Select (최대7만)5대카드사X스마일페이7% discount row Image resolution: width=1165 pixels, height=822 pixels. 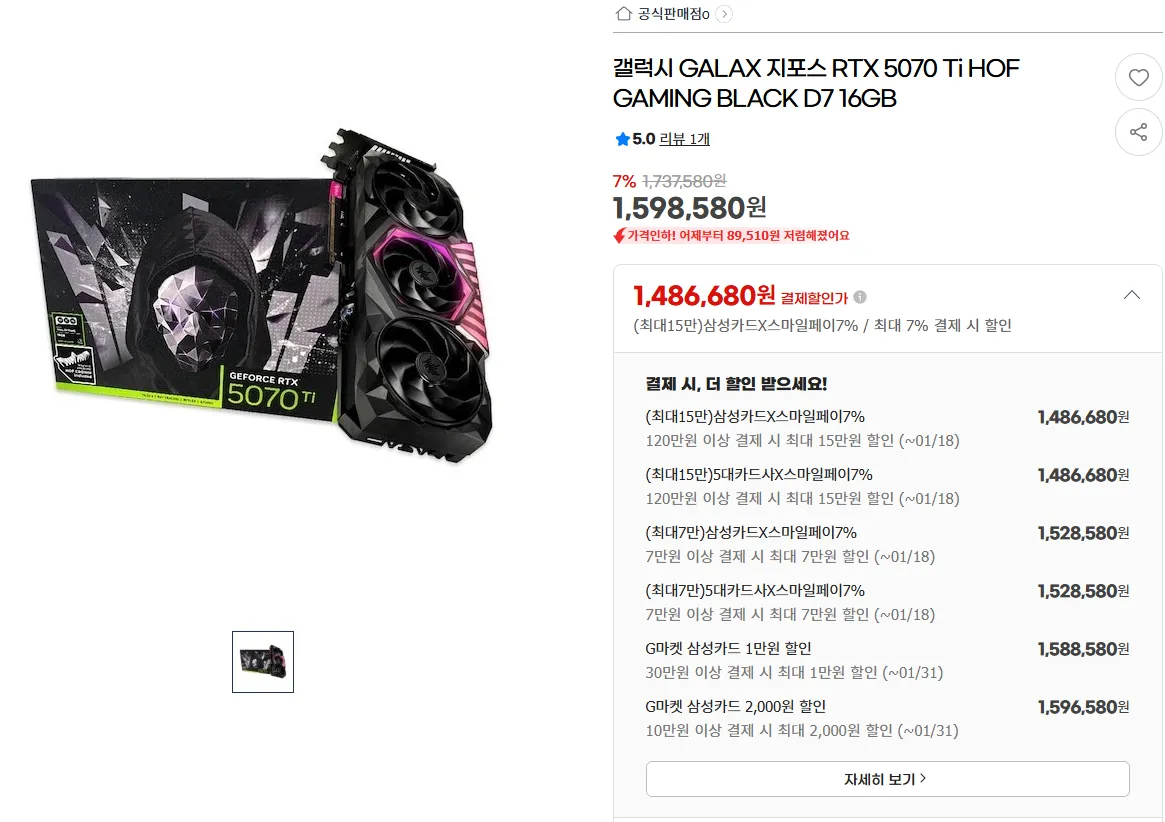(887, 602)
